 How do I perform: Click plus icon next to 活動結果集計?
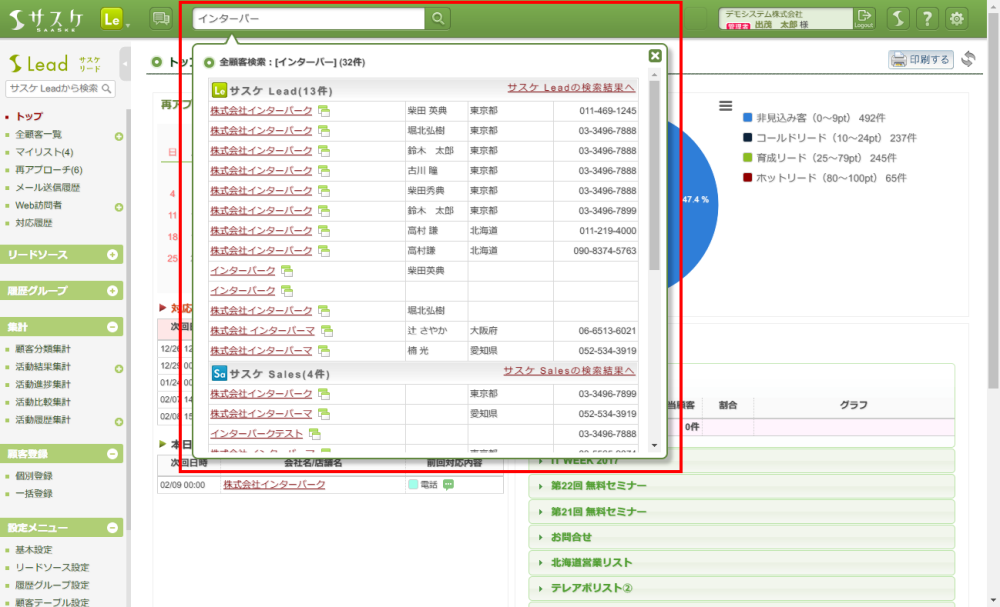119,369
